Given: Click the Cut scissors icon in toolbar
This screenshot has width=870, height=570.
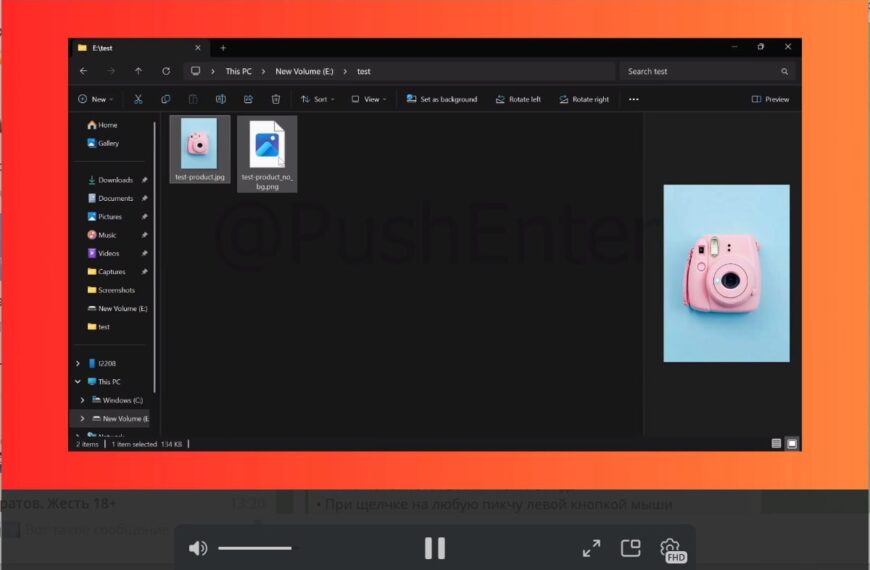Looking at the screenshot, I should click(138, 99).
